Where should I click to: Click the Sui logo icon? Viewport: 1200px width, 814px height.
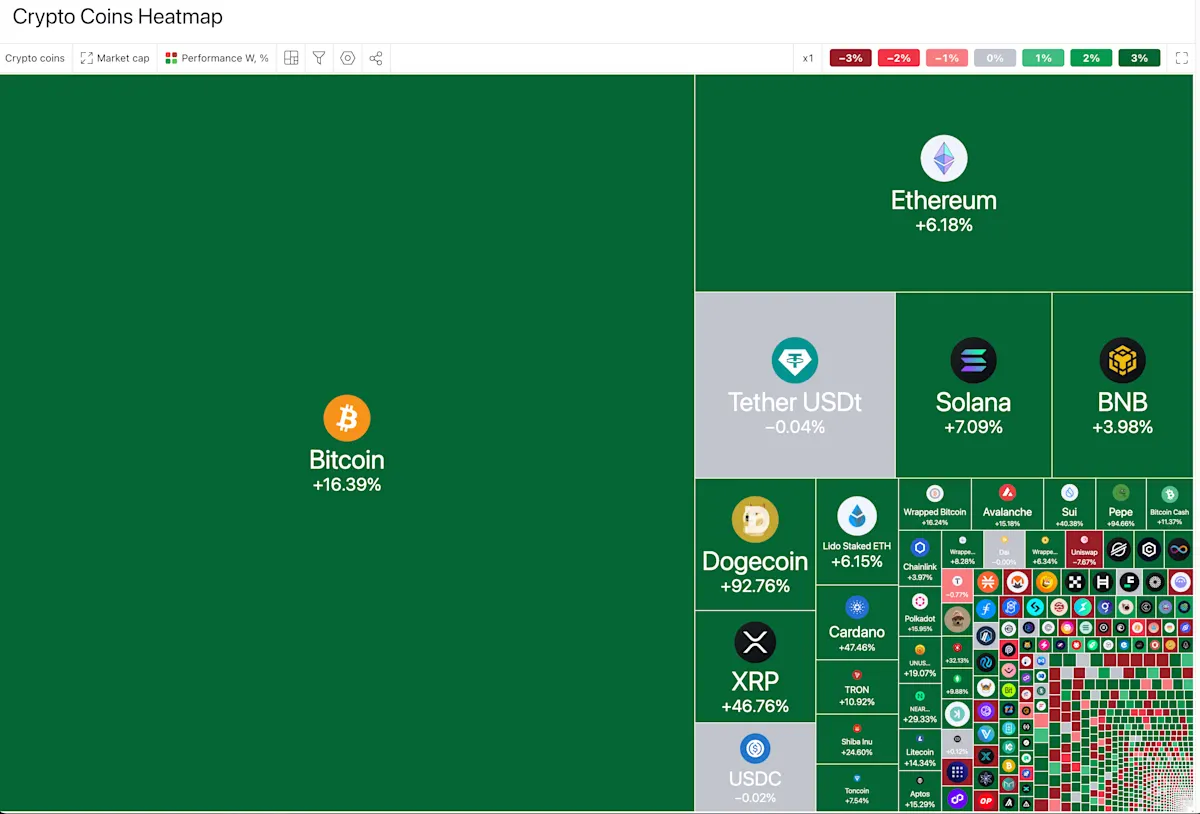point(1069,493)
